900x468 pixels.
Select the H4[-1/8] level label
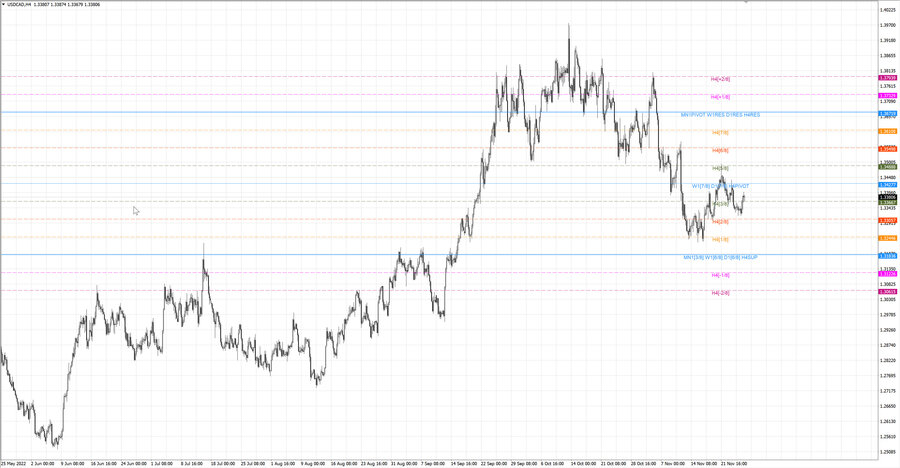[x=720, y=275]
